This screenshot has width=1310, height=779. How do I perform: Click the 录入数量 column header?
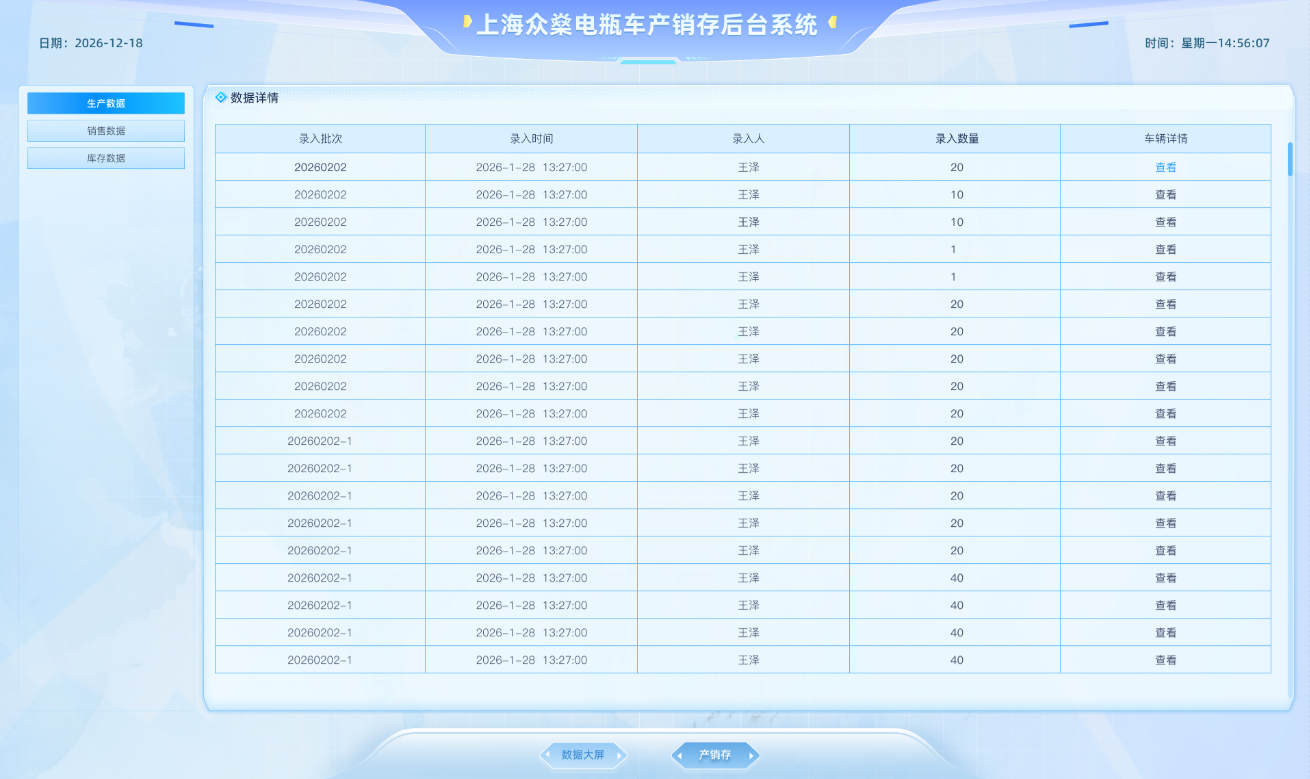coord(955,139)
